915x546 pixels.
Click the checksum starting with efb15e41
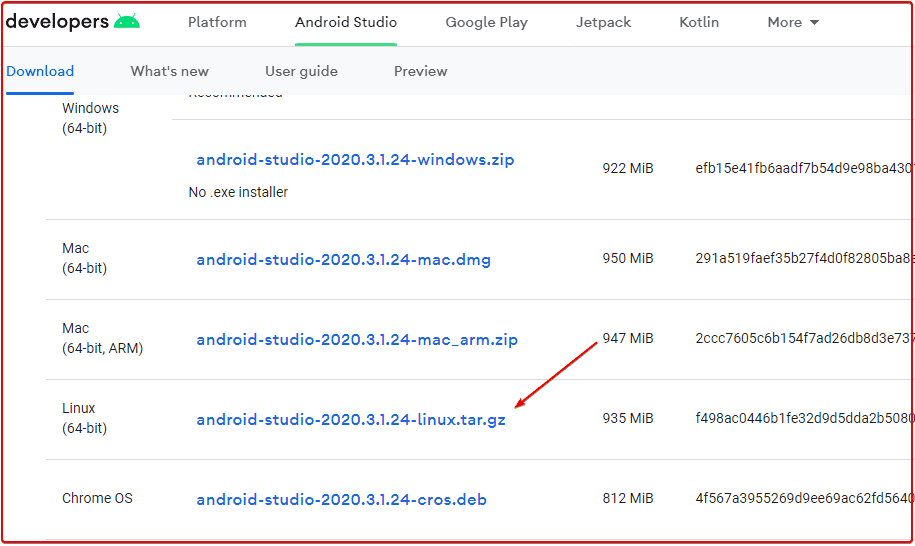tap(803, 168)
